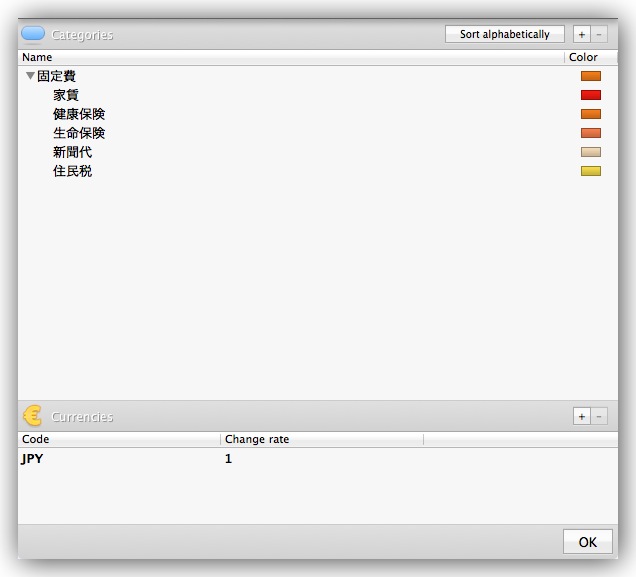Remove currency using the minus button
The height and width of the screenshot is (577, 636).
coord(599,416)
